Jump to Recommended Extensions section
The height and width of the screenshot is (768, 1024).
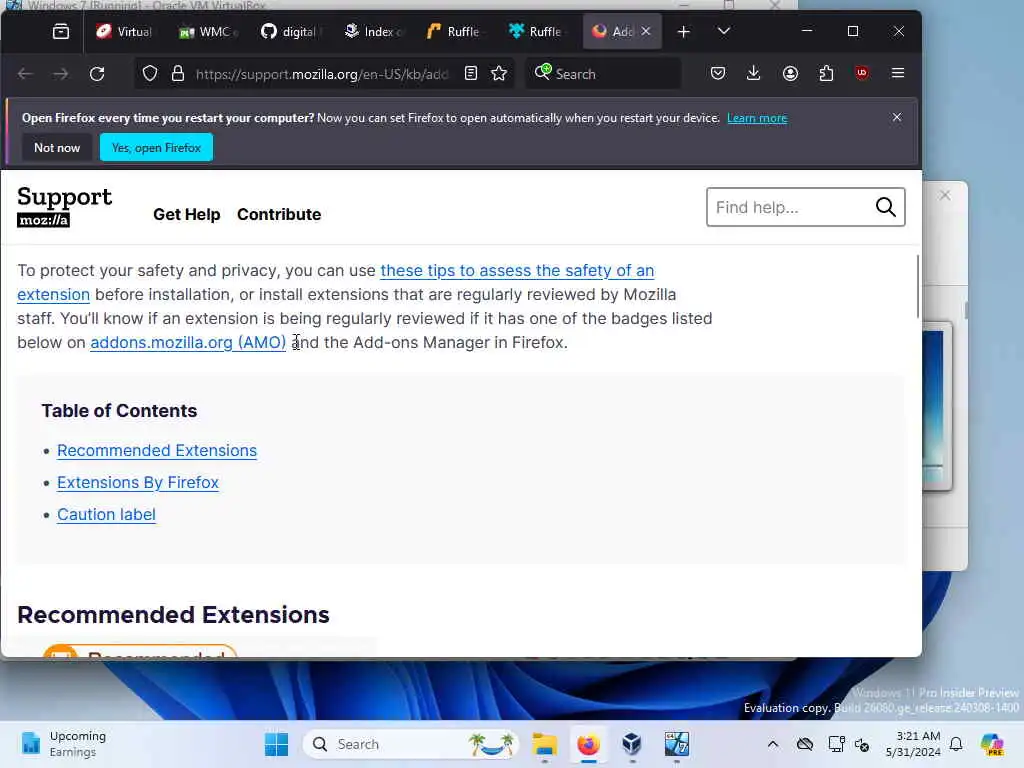point(157,451)
